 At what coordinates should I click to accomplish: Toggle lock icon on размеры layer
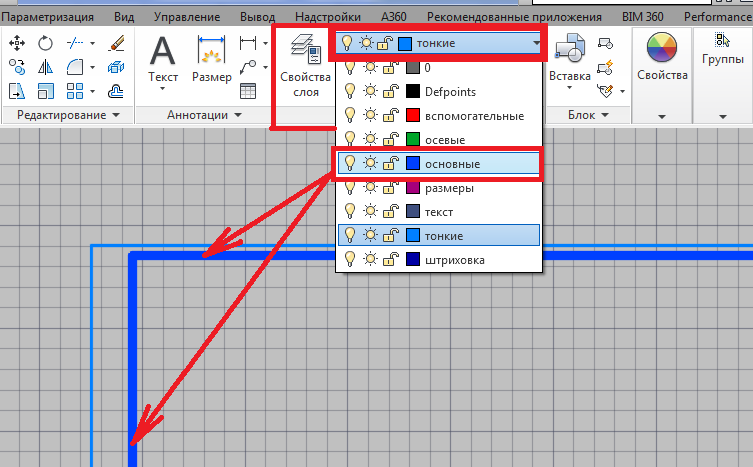pyautogui.click(x=392, y=187)
